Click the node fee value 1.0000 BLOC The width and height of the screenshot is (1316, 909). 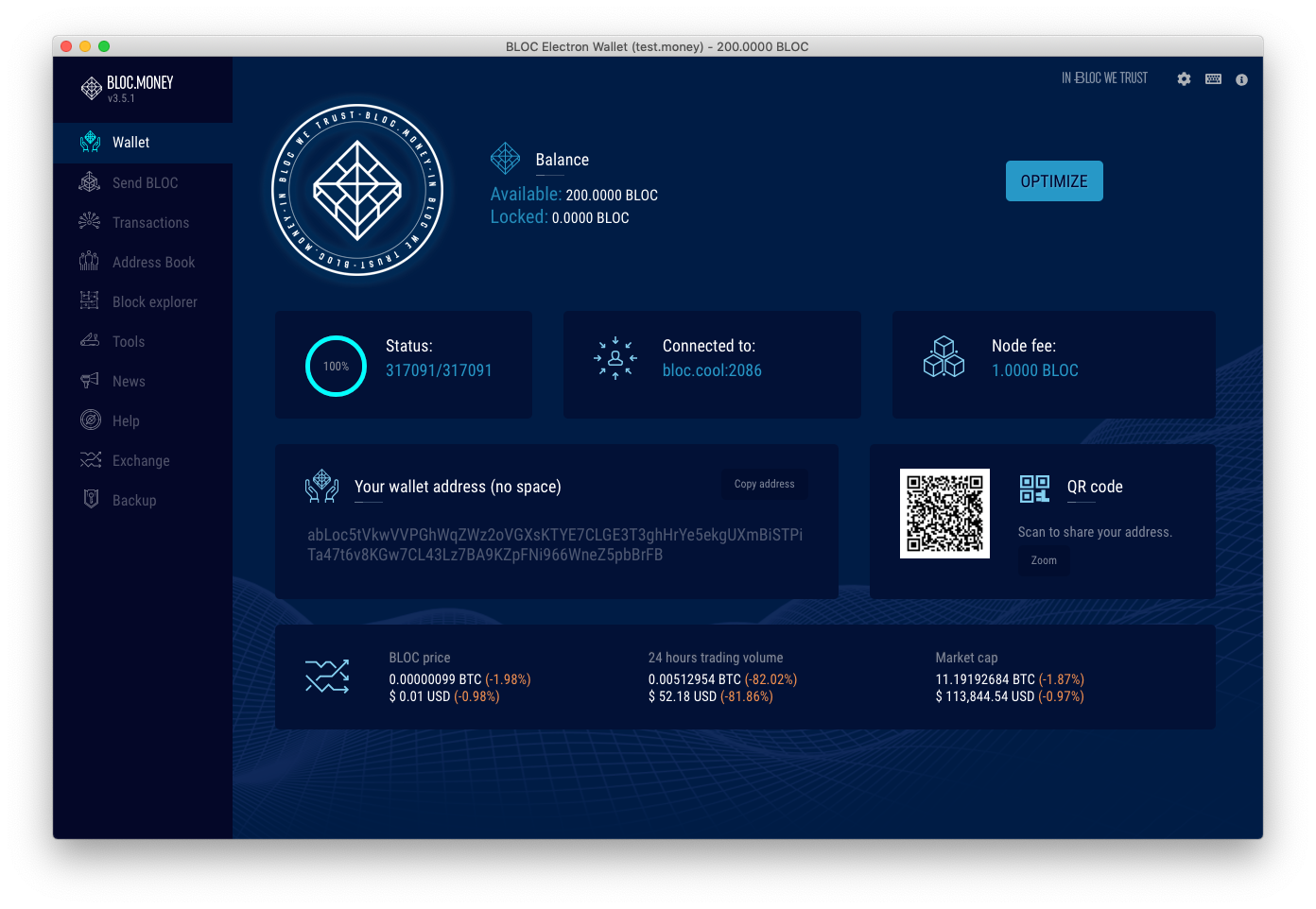coord(1035,370)
